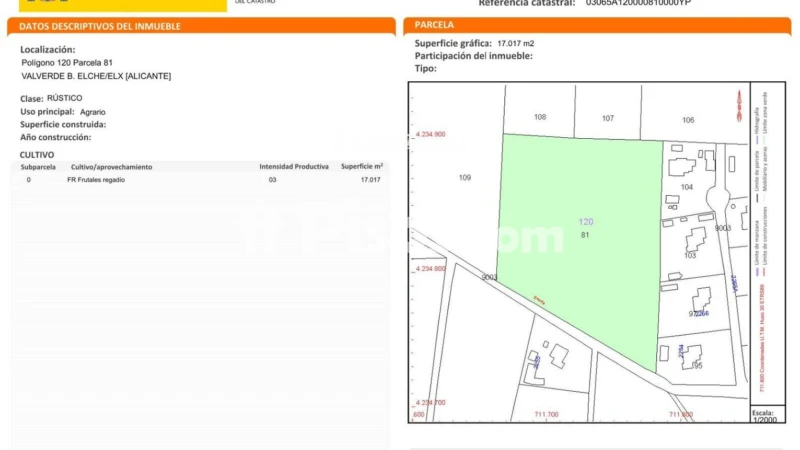Select 'FR Frutales regadío' table cell
800x450 pixels.
pos(96,180)
